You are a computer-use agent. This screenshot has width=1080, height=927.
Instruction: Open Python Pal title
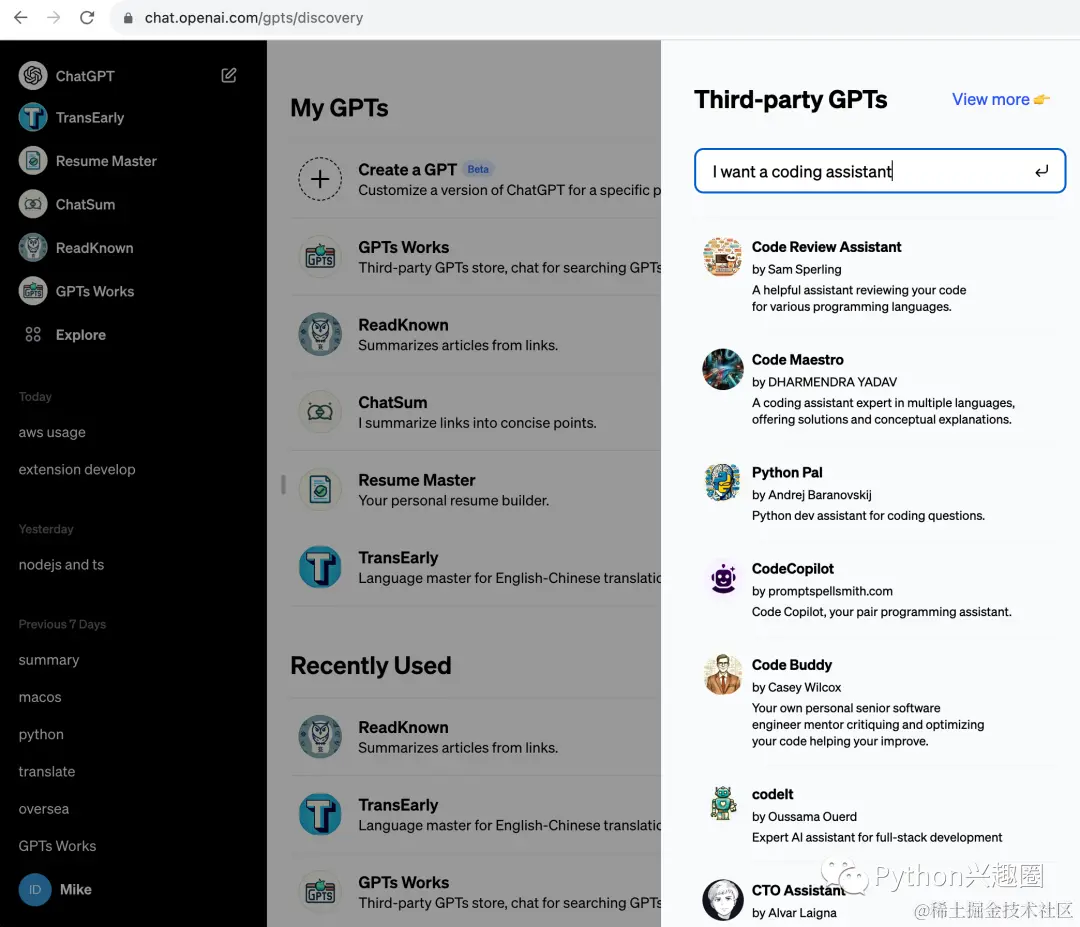[787, 472]
